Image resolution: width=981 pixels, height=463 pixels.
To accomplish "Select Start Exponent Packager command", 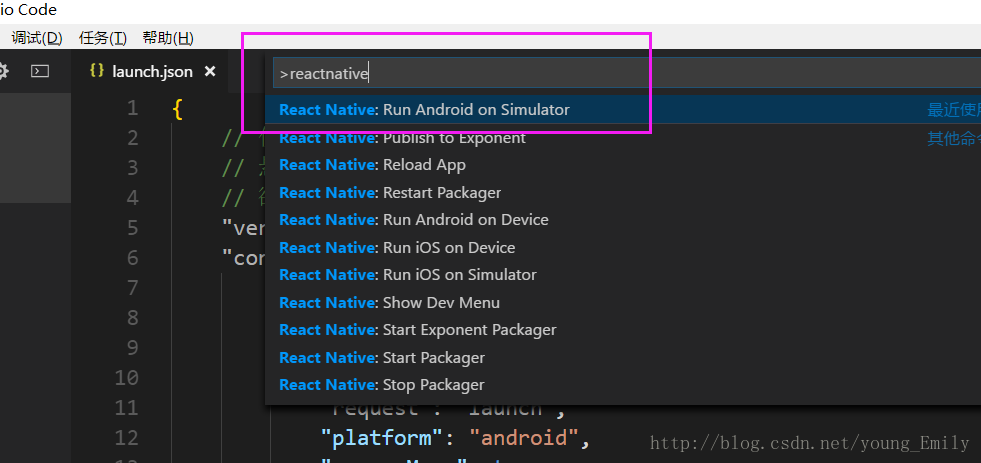I will 623,330.
